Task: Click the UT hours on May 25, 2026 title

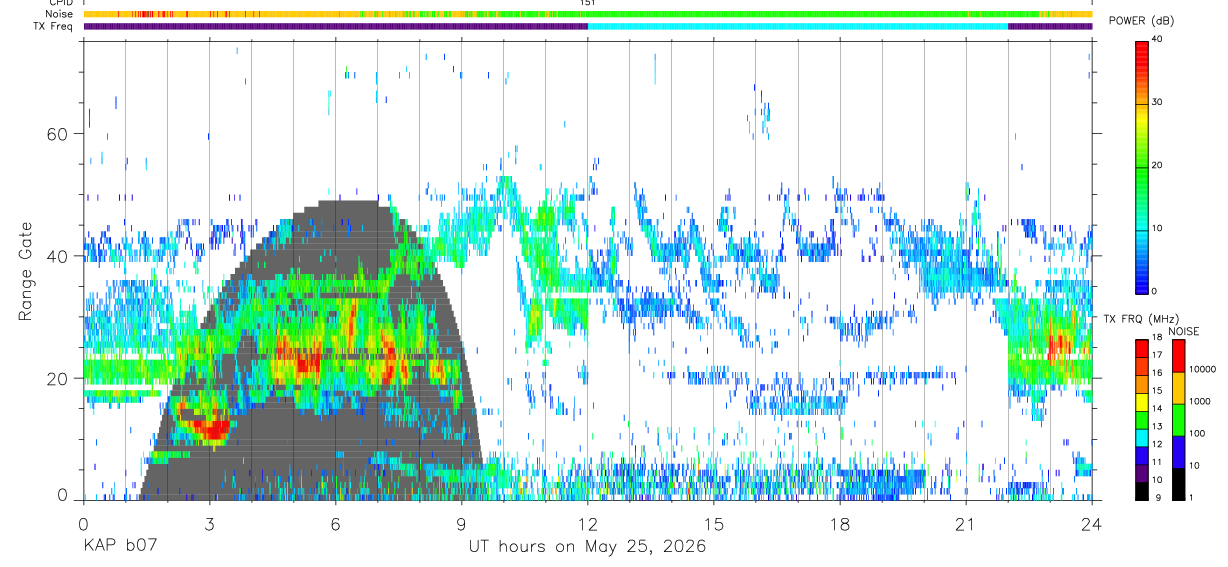Action: pos(587,546)
